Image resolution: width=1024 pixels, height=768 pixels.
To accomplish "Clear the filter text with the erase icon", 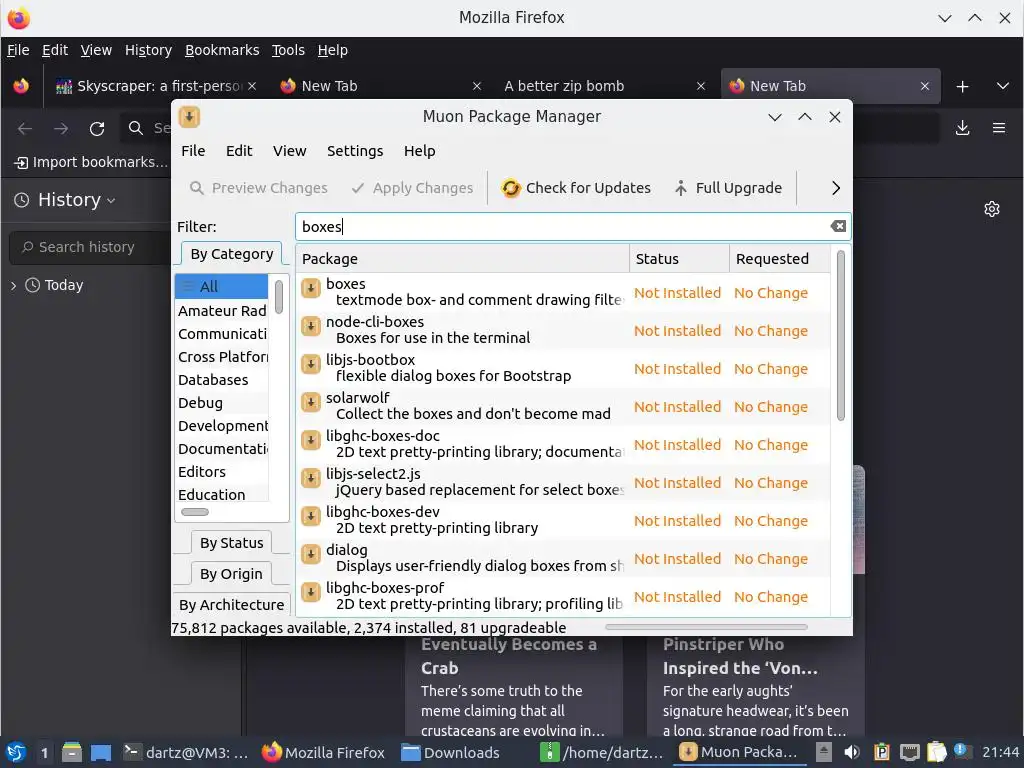I will (838, 226).
